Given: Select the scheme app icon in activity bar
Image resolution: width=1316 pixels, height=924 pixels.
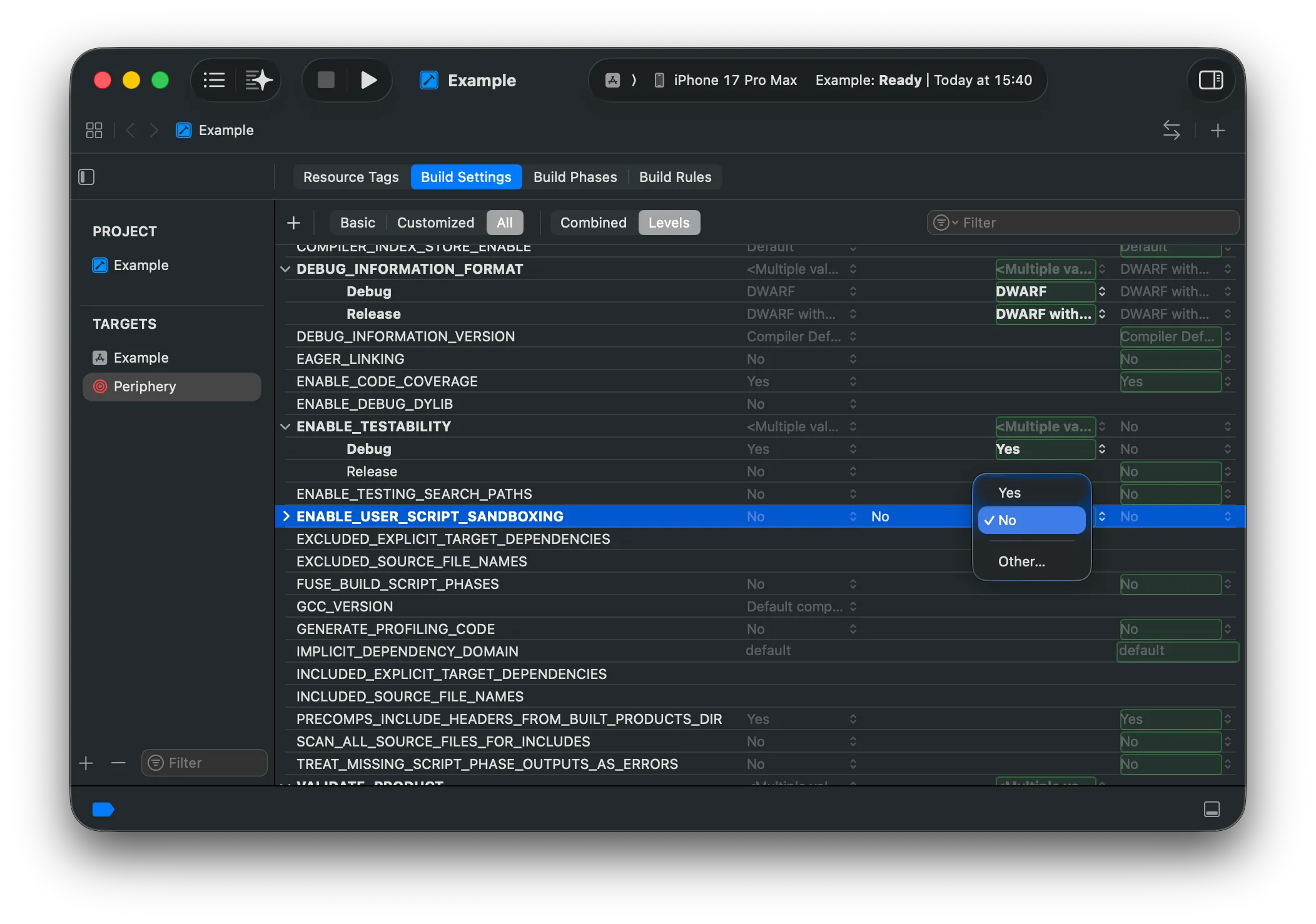Looking at the screenshot, I should [612, 80].
